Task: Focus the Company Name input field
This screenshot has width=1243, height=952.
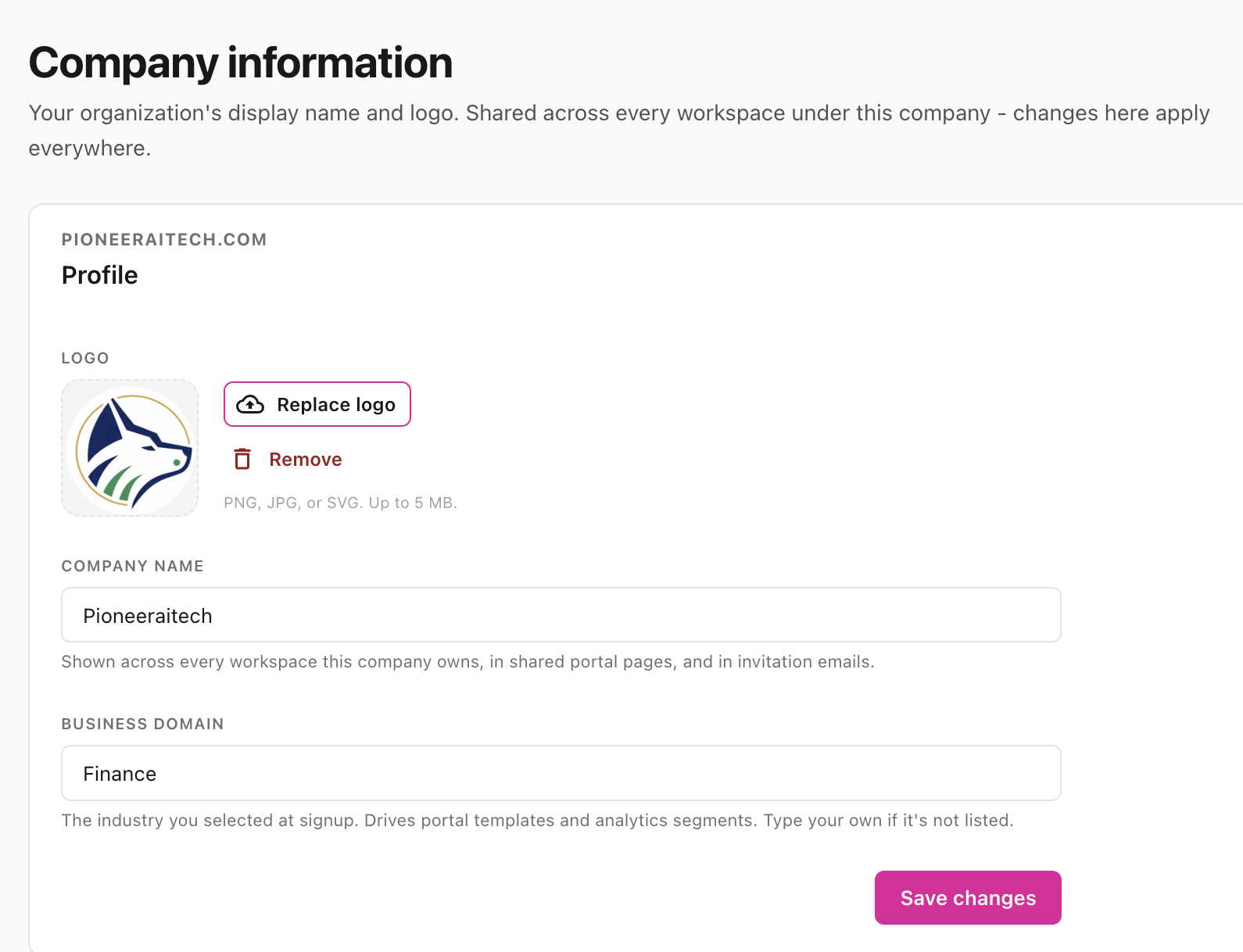Action: click(561, 615)
